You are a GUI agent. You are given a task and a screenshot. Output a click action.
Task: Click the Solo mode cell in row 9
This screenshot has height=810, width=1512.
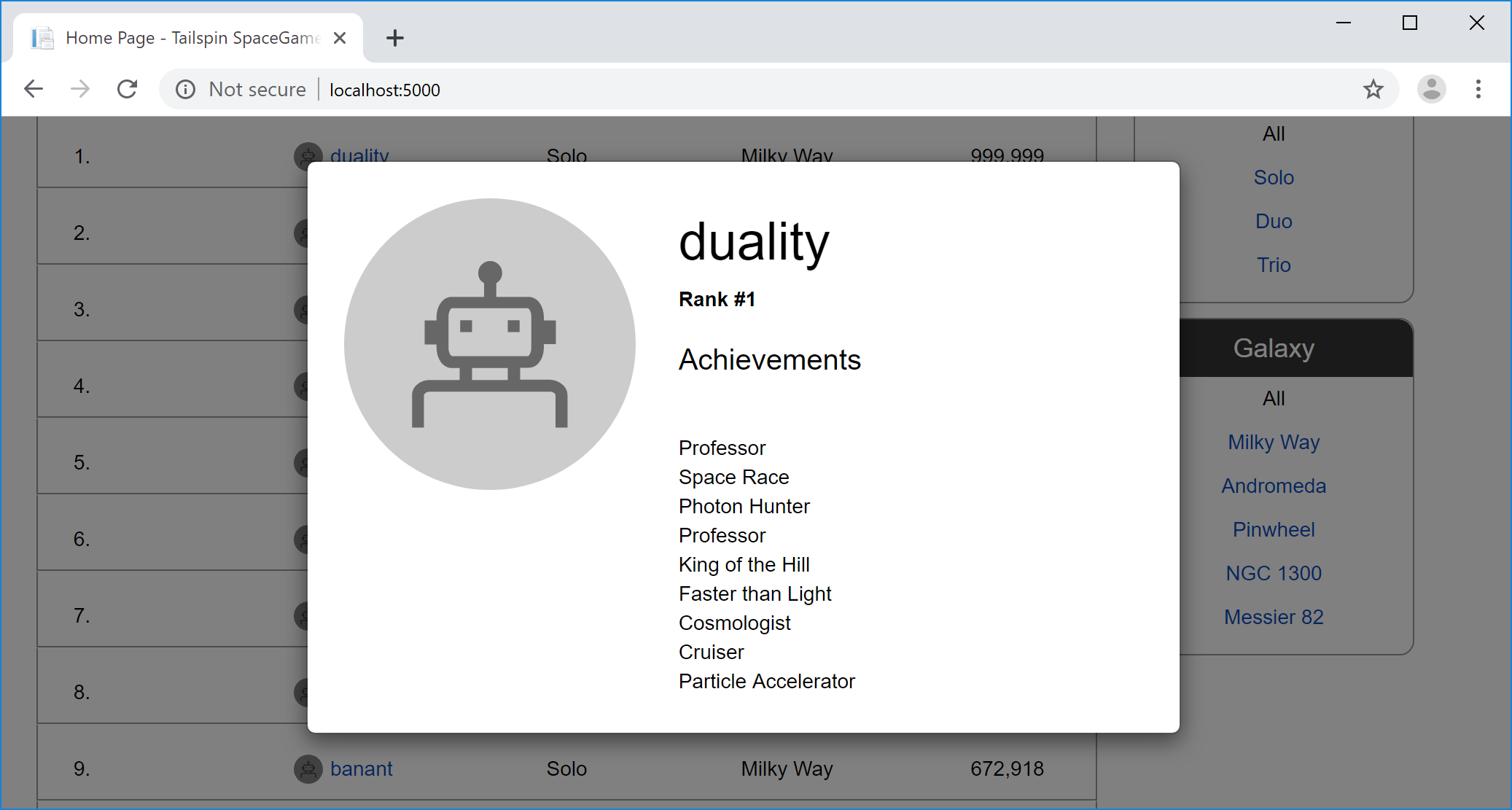[566, 769]
